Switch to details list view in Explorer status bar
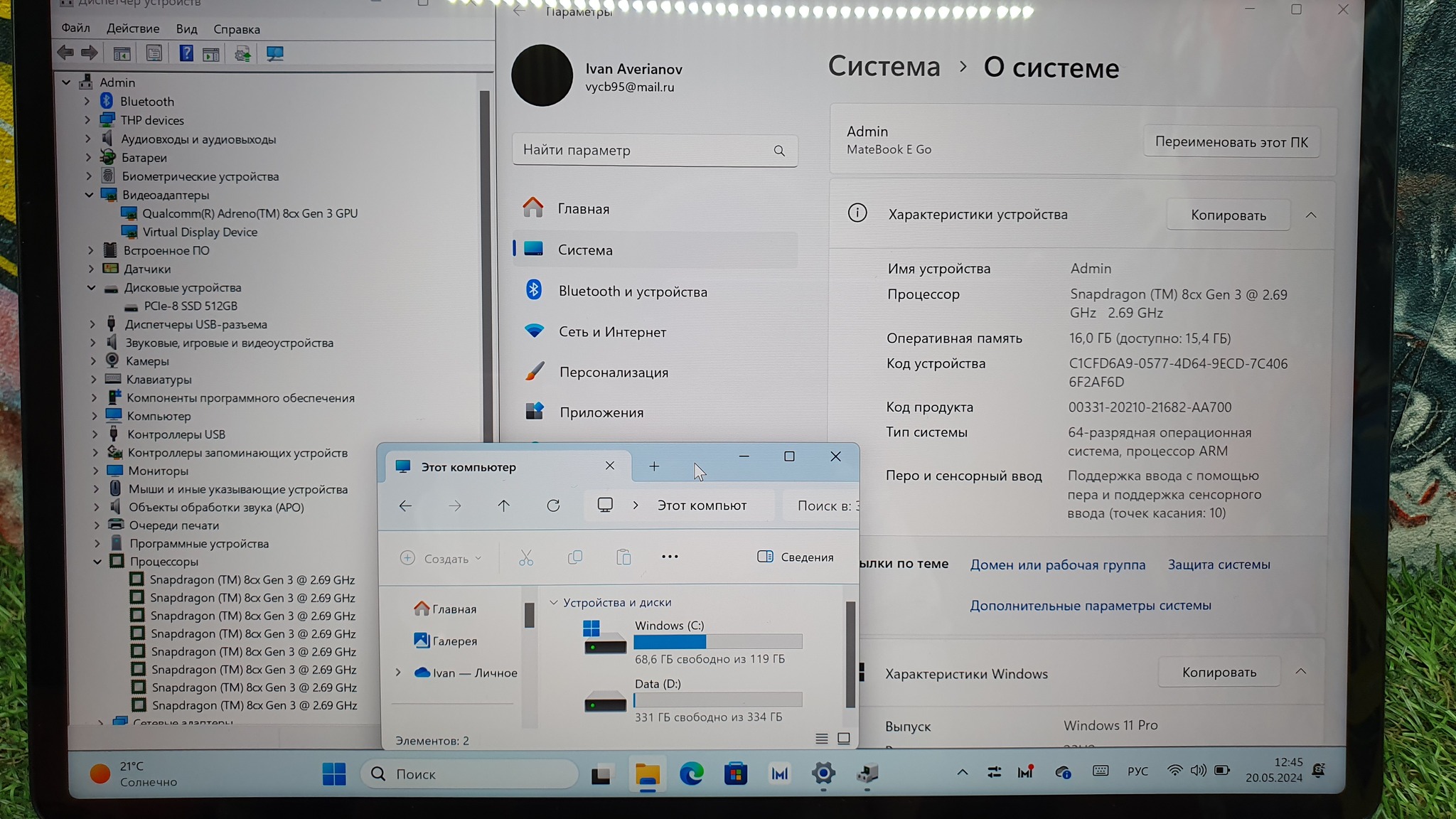The height and width of the screenshot is (819, 1456). tap(821, 739)
